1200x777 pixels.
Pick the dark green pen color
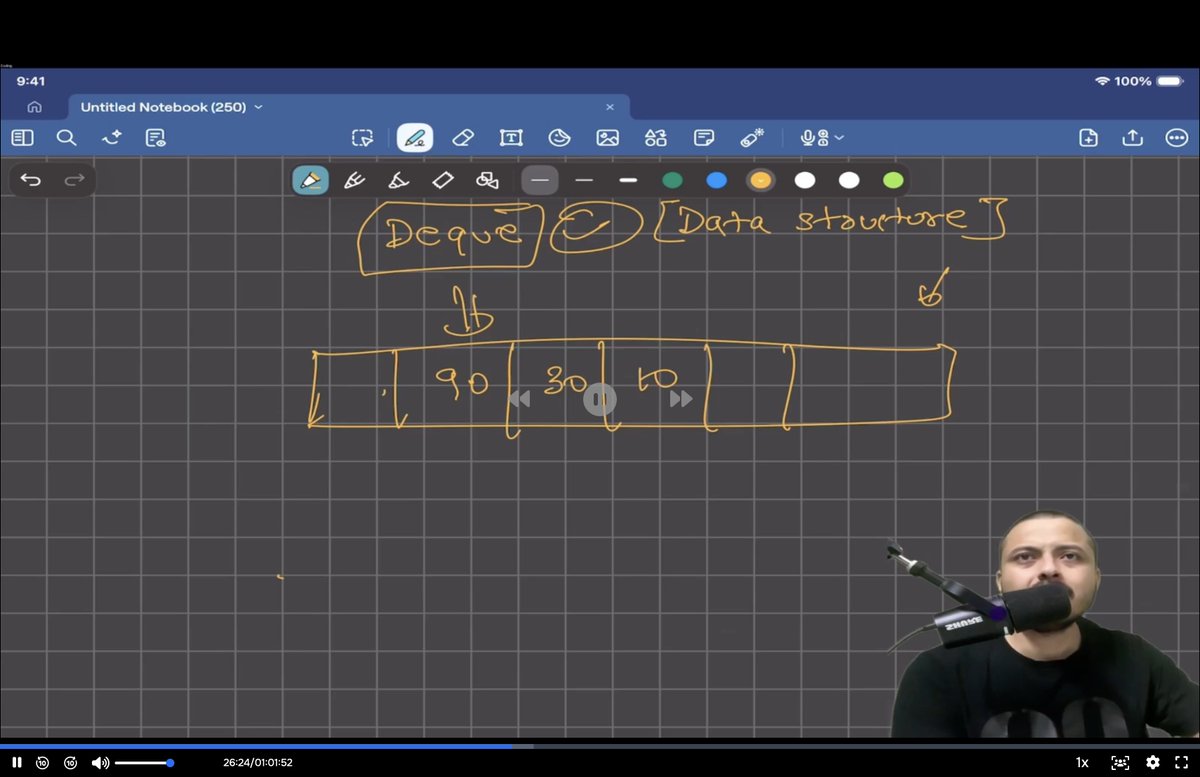pyautogui.click(x=673, y=180)
